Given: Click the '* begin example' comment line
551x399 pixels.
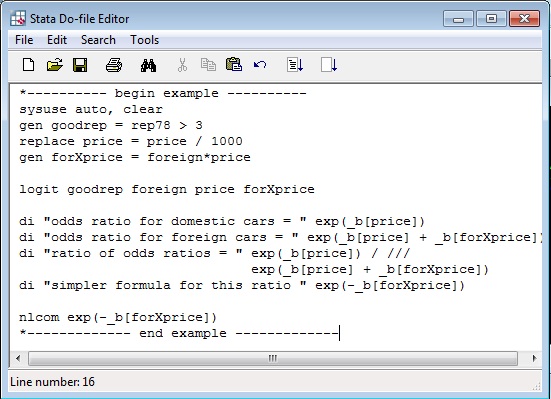Looking at the screenshot, I should tap(163, 94).
